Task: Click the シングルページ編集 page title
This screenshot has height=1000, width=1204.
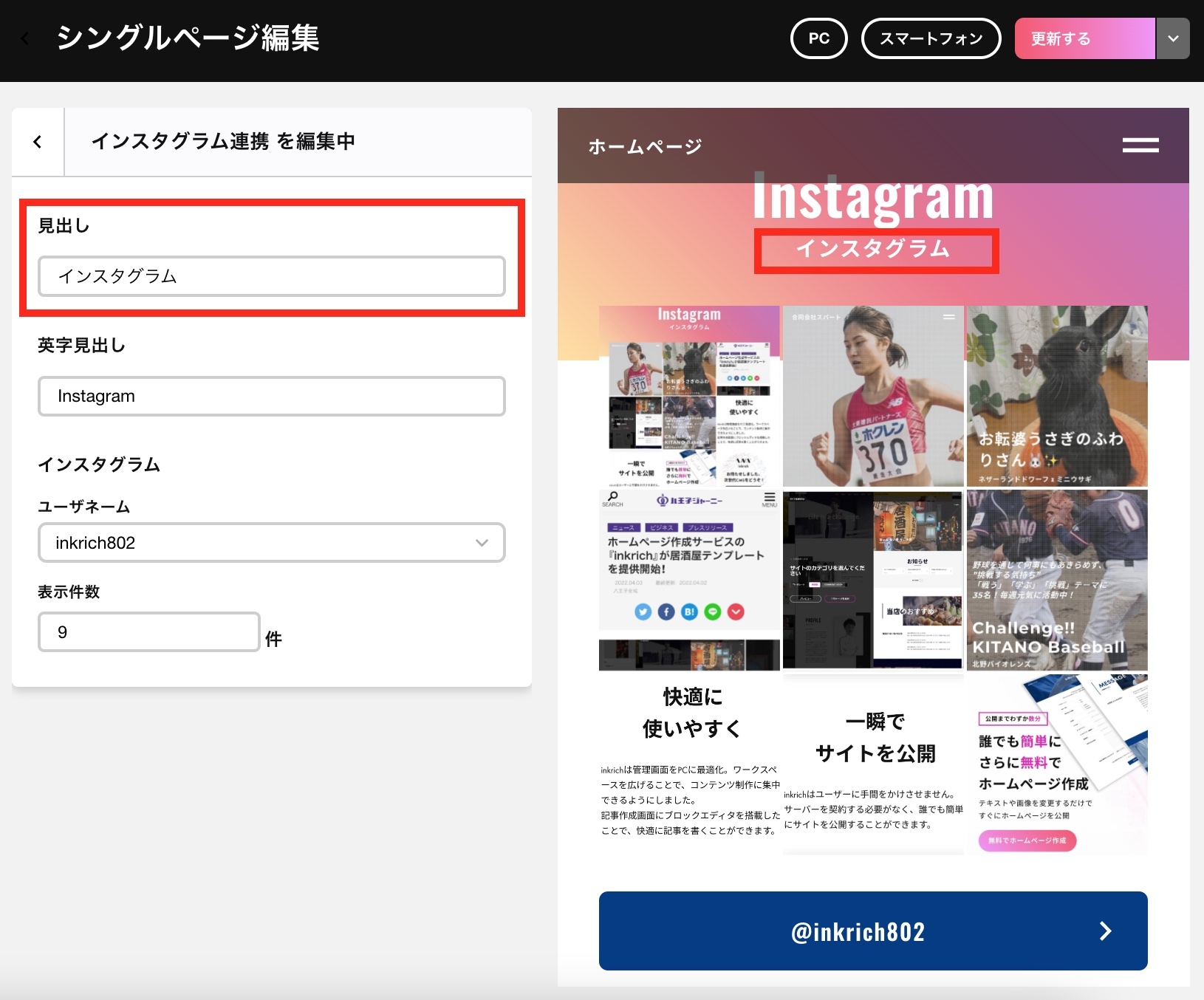Action: pyautogui.click(x=188, y=38)
